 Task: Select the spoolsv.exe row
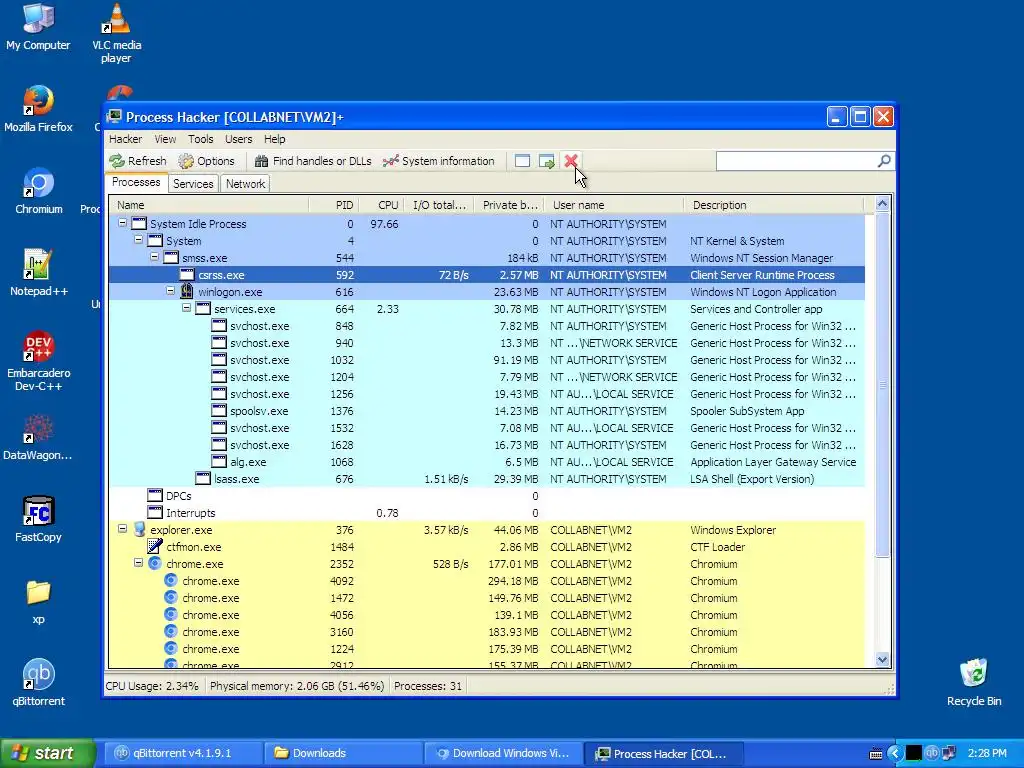point(487,411)
